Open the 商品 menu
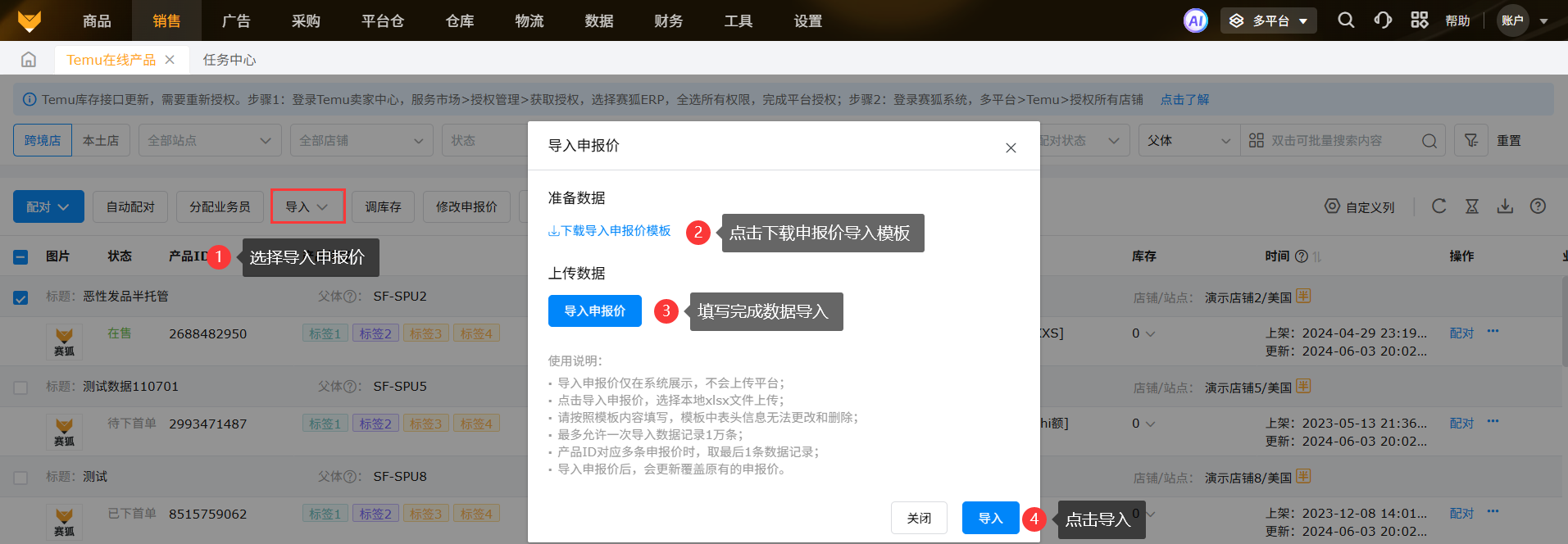The image size is (1568, 544). pos(97,20)
